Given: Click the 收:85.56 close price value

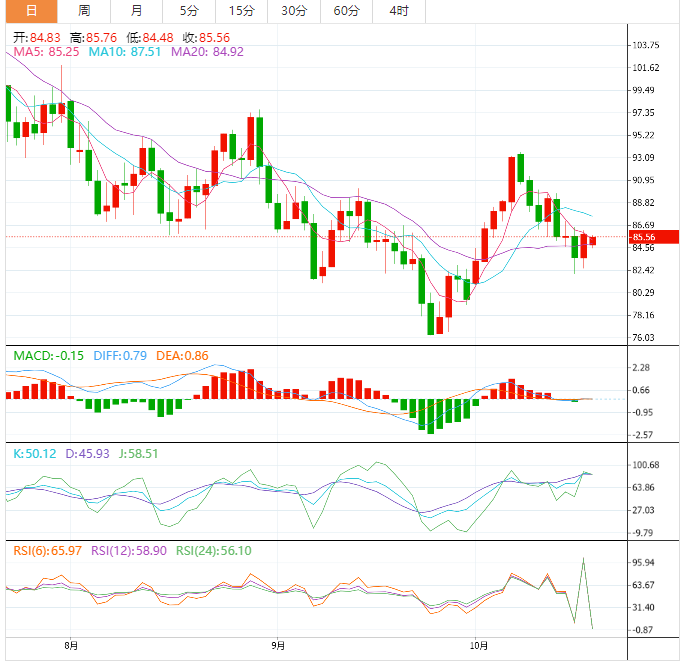Looking at the screenshot, I should 206,38.
